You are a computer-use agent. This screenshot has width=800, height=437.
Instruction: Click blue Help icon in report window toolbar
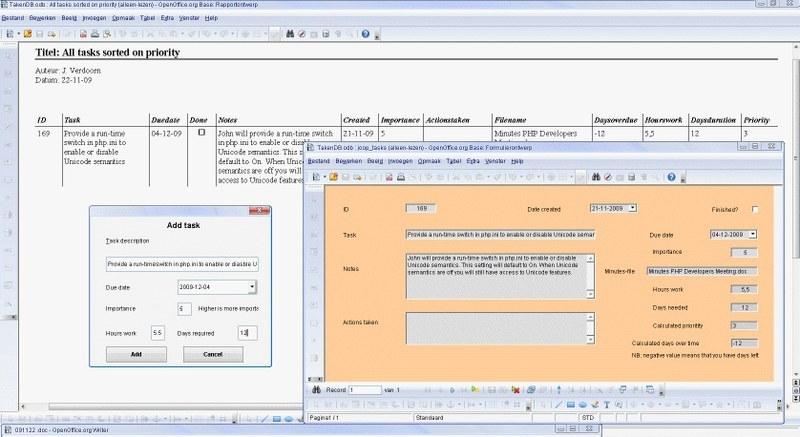point(365,34)
